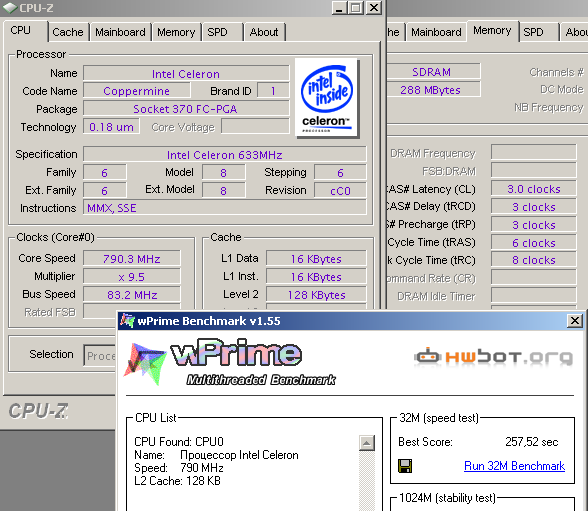The width and height of the screenshot is (588, 511).
Task: Click the 0.18 um technology value
Action: [x=111, y=127]
